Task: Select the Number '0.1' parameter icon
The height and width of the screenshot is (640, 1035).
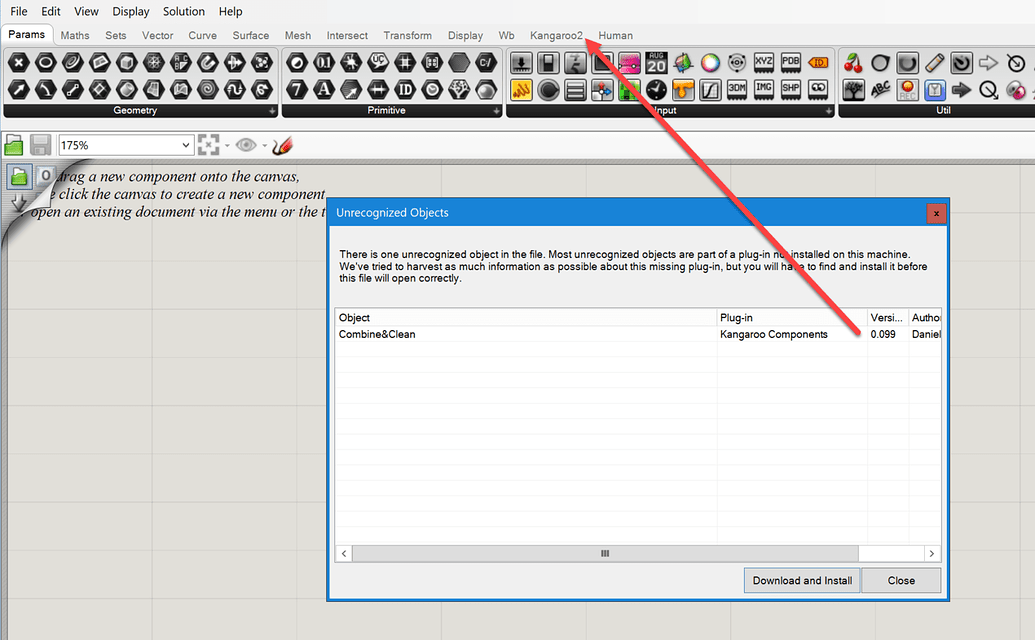Action: click(x=324, y=63)
